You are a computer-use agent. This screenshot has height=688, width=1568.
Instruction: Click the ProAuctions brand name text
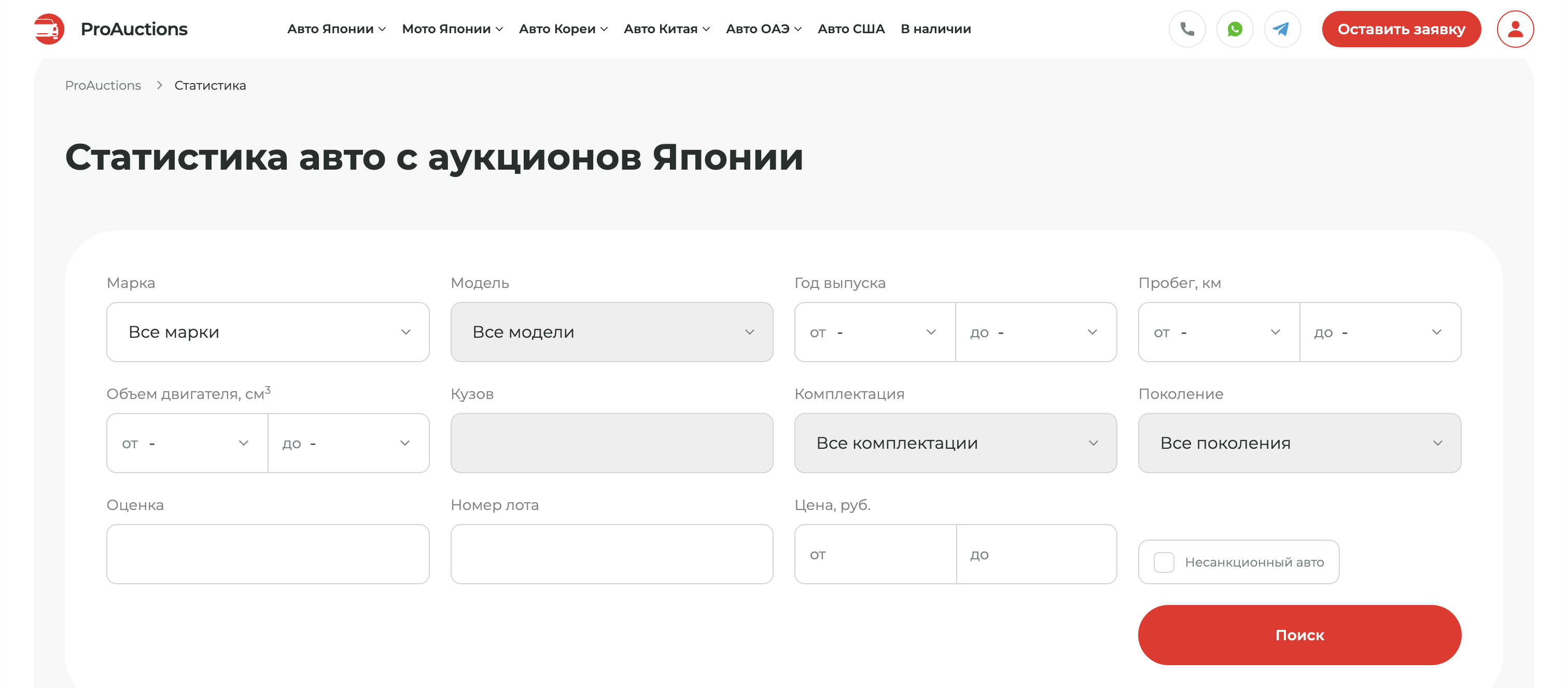click(x=134, y=29)
